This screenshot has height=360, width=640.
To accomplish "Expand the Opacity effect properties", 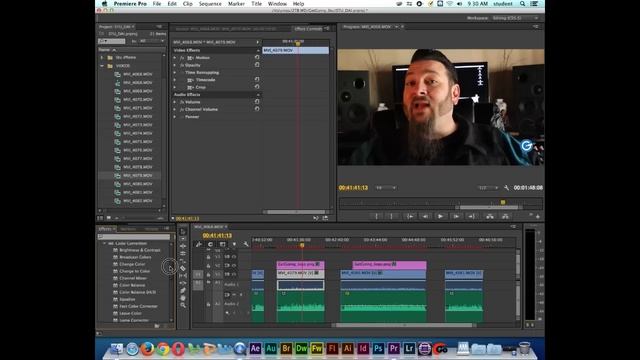I will tap(175, 65).
